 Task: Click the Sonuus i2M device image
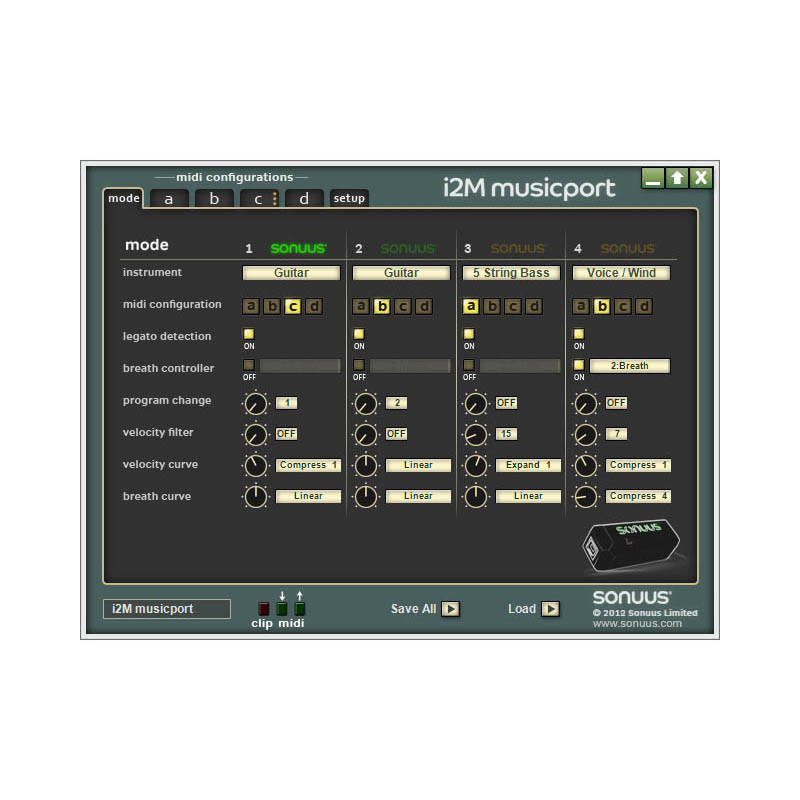click(x=631, y=545)
